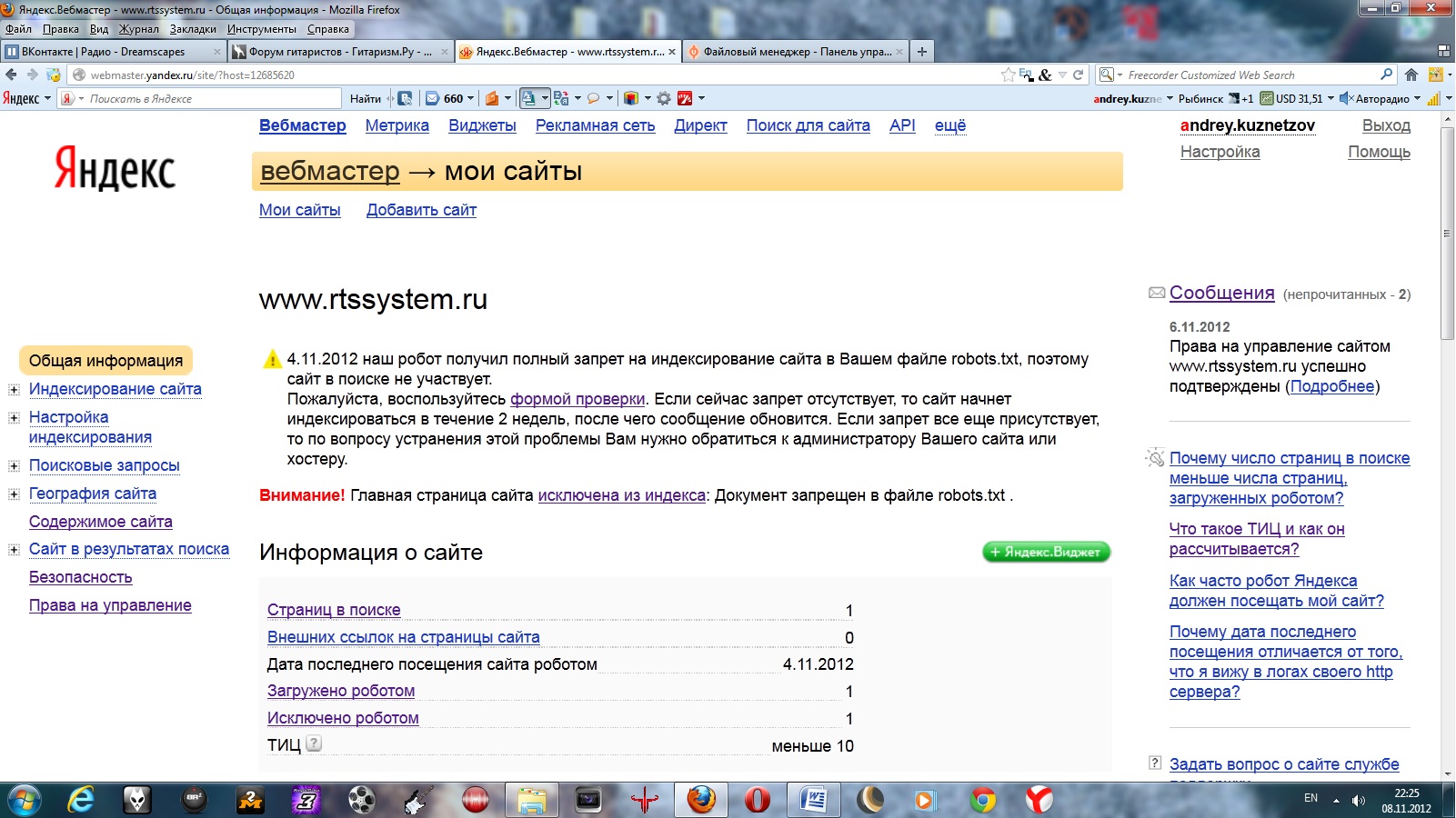Open the USD currency dropdown arrow
Image resolution: width=1456 pixels, height=818 pixels.
coord(1330,98)
